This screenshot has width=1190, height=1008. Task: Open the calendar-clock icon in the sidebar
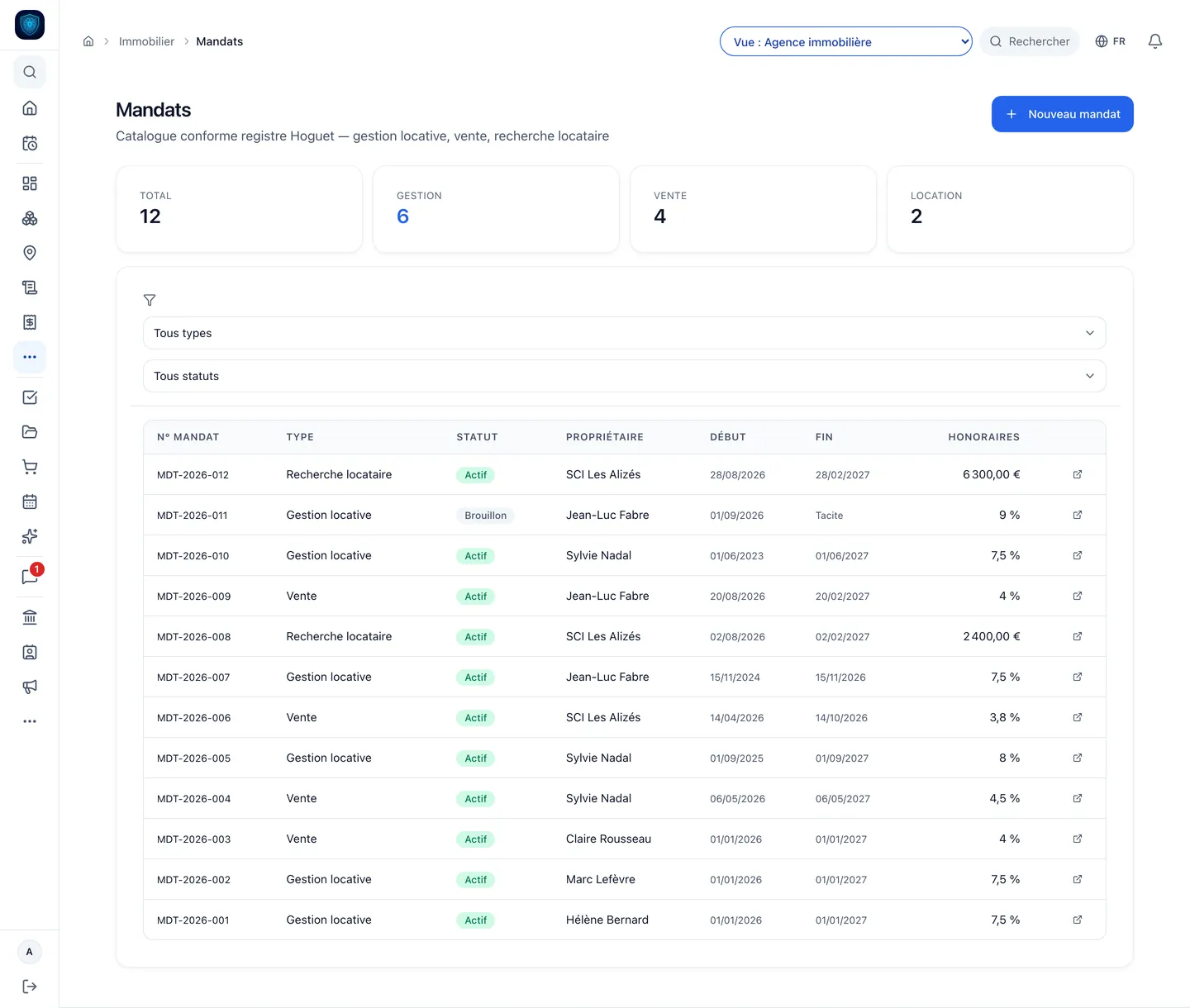[30, 144]
